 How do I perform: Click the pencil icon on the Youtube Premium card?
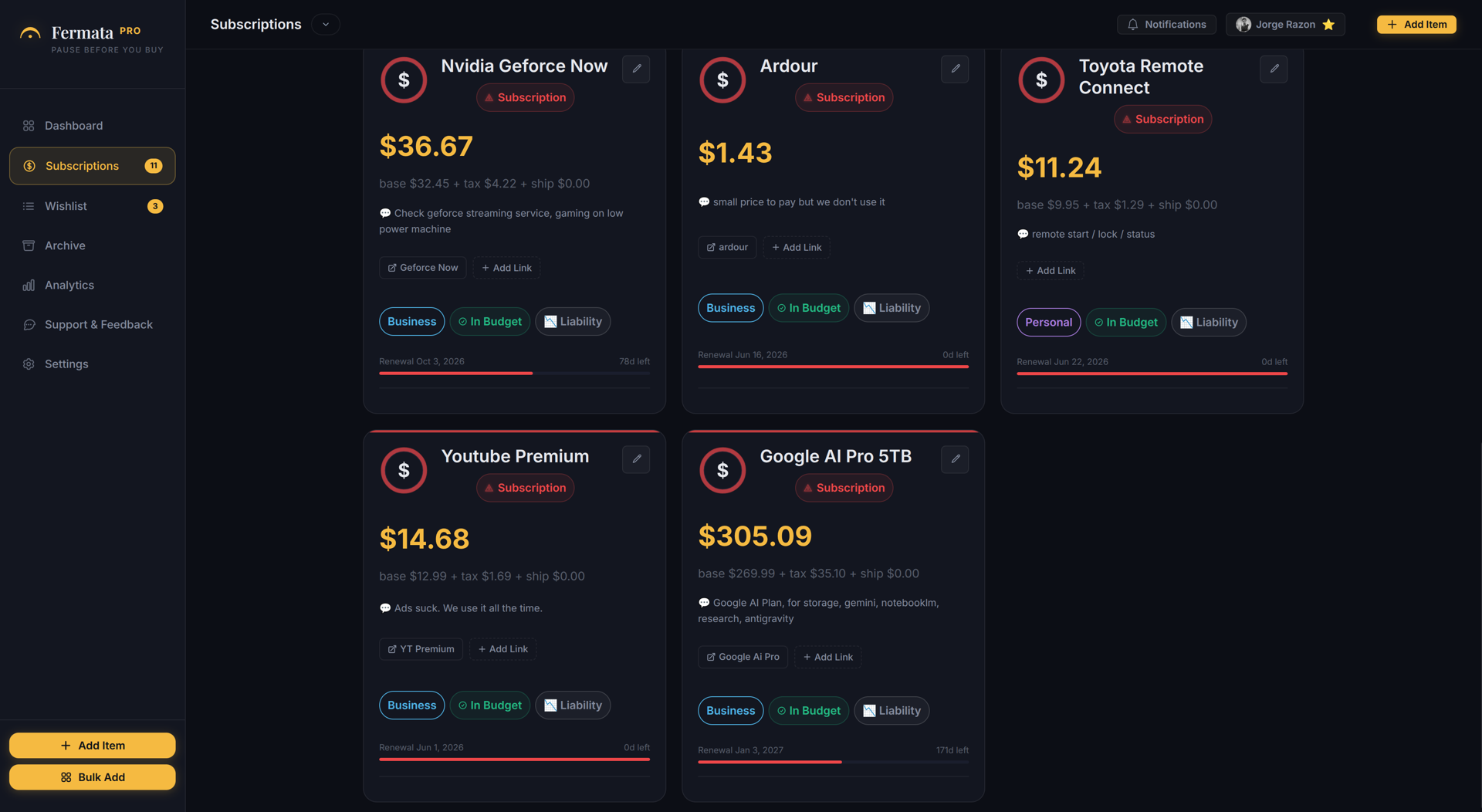pyautogui.click(x=636, y=459)
